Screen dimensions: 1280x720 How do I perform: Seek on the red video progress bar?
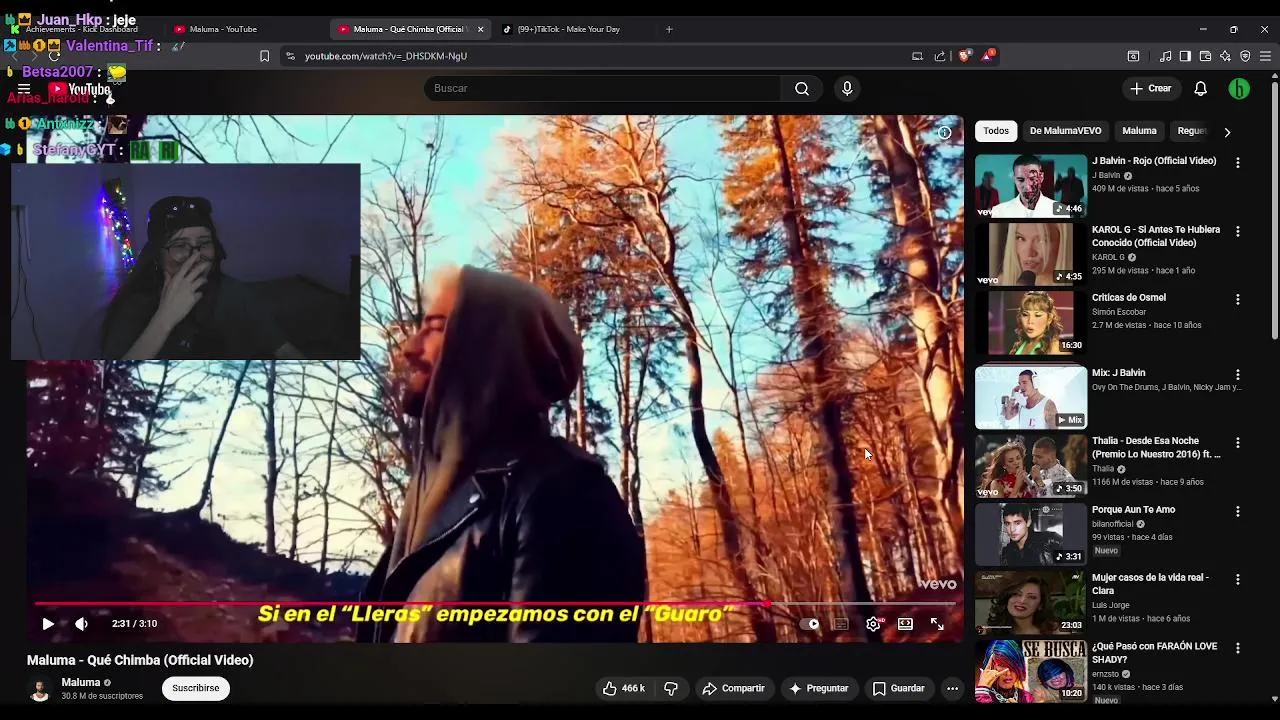click(496, 604)
